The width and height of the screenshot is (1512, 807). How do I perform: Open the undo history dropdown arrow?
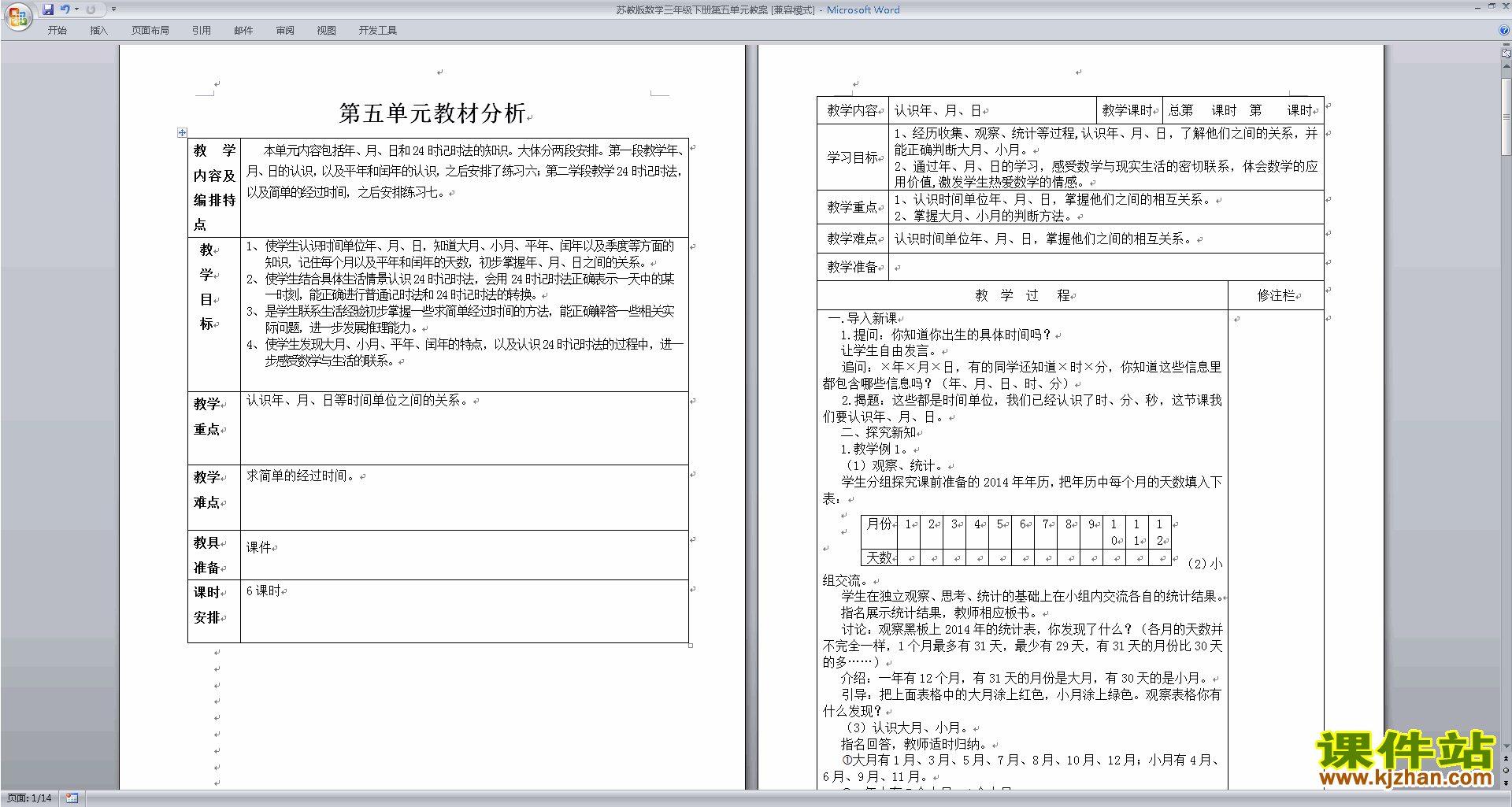(x=76, y=9)
